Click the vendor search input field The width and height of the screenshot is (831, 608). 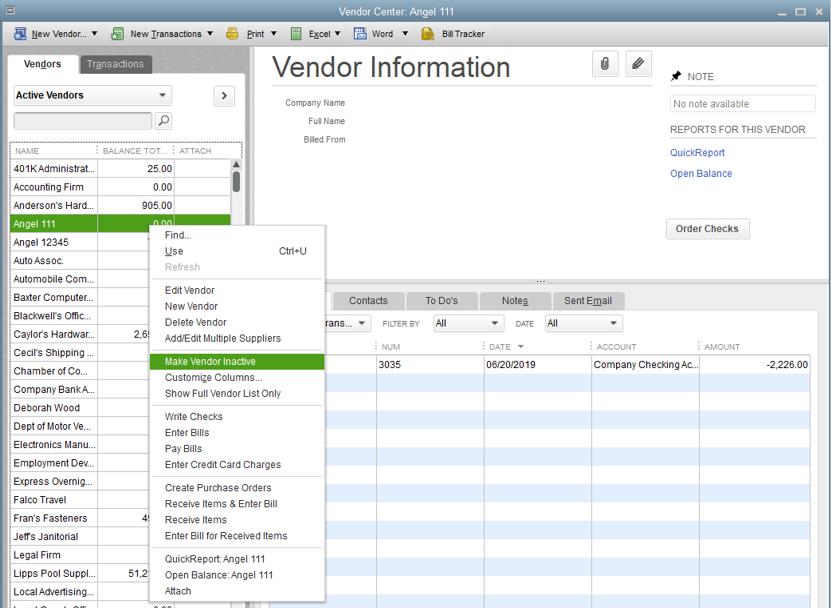[x=82, y=121]
